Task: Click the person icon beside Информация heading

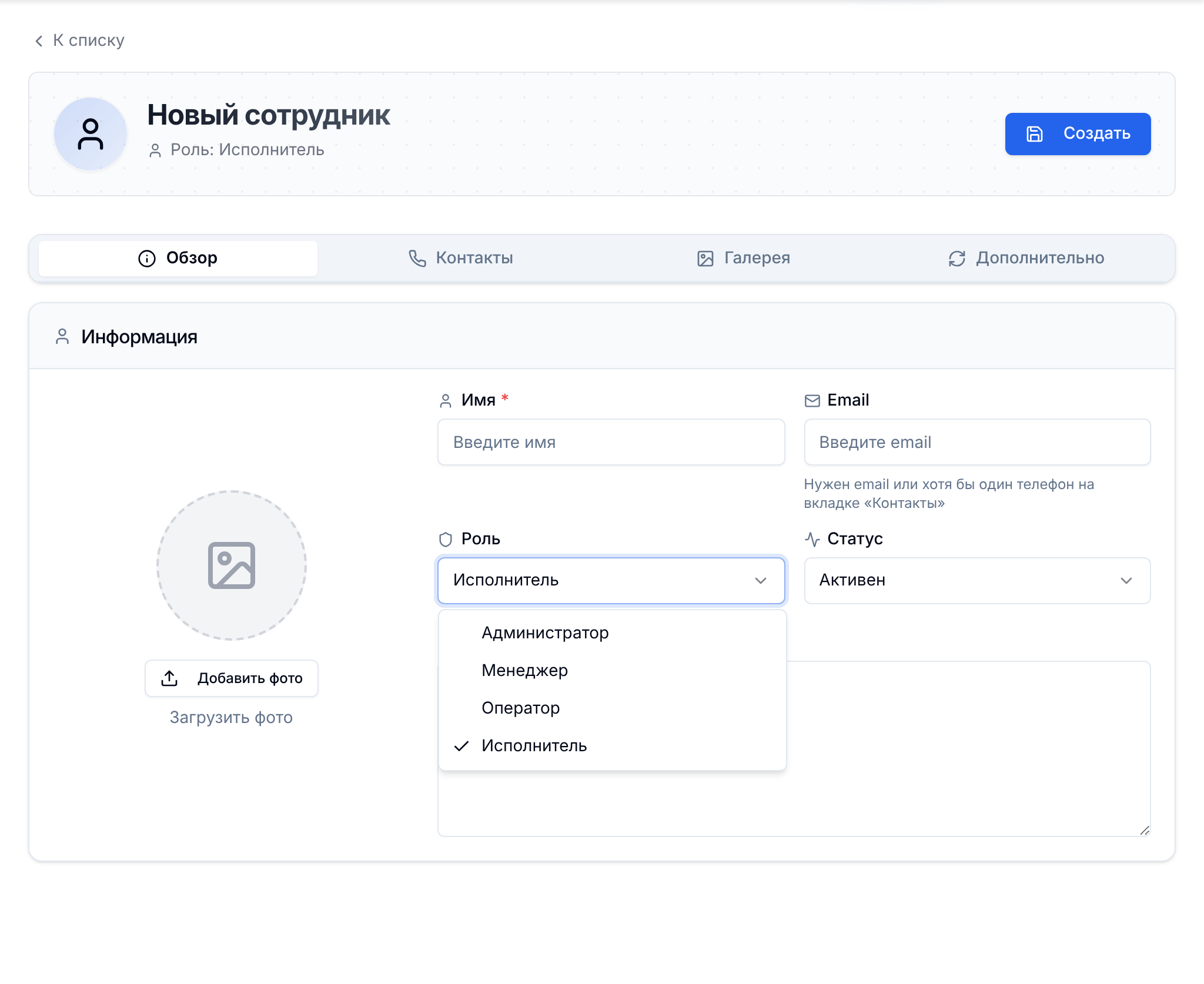Action: pos(62,336)
